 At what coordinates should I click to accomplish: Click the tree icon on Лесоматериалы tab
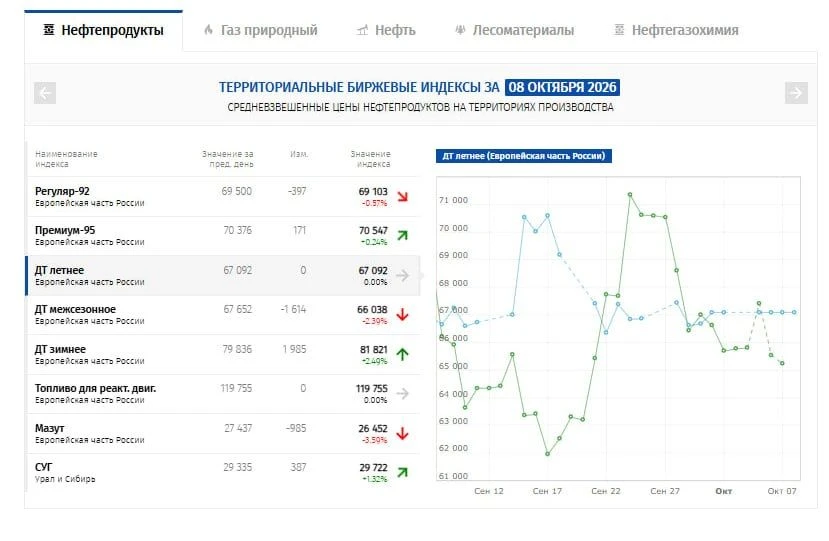coord(460,30)
